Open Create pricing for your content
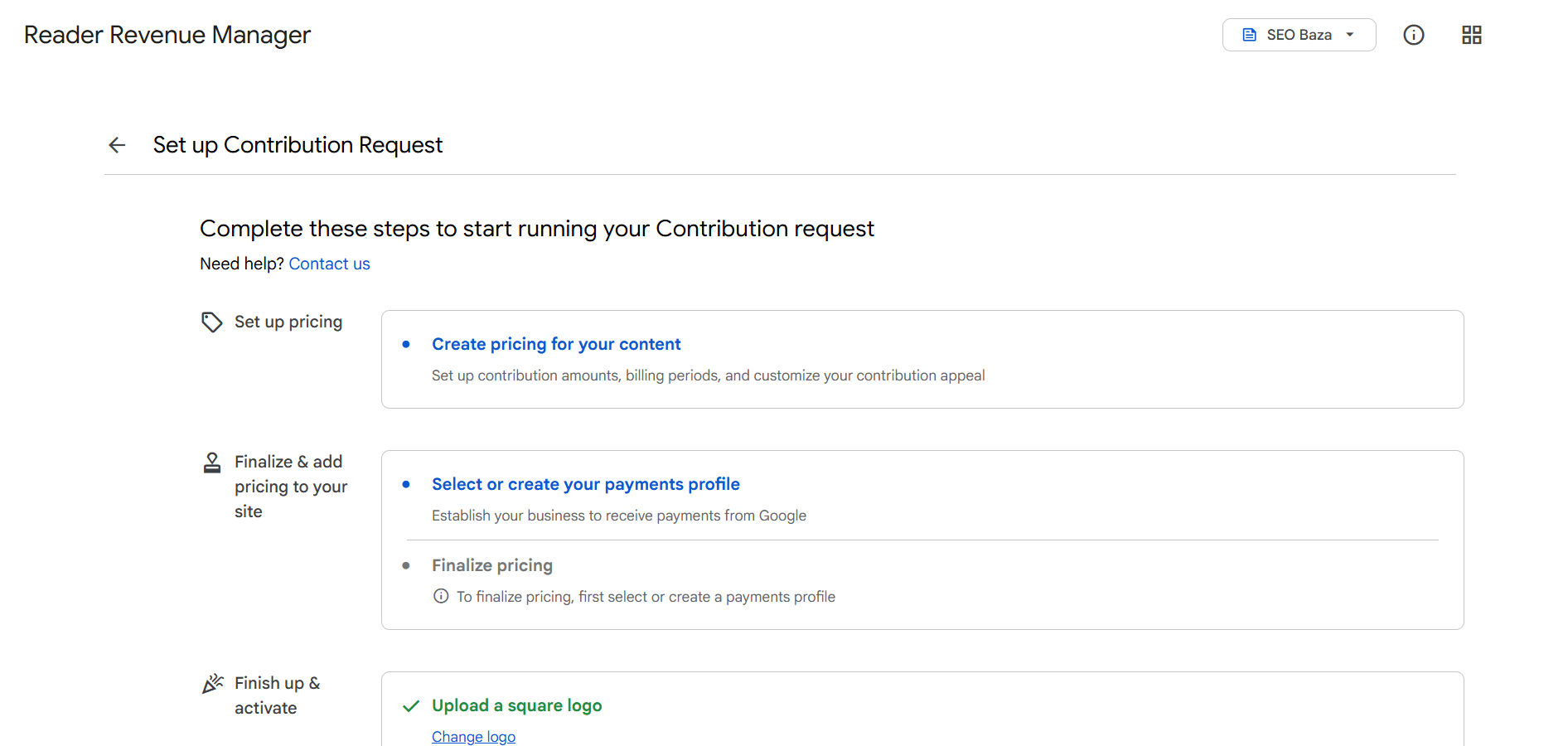 tap(556, 344)
